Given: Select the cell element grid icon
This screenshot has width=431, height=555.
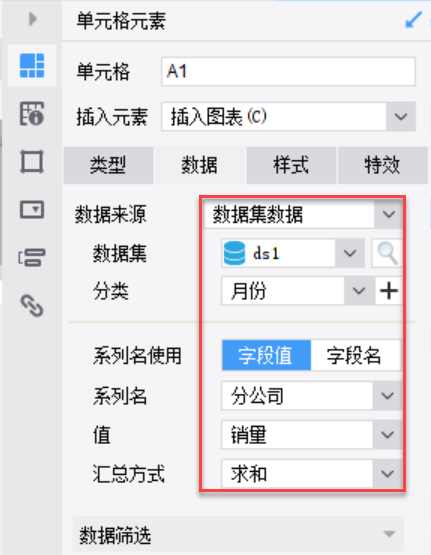Looking at the screenshot, I should click(x=32, y=66).
